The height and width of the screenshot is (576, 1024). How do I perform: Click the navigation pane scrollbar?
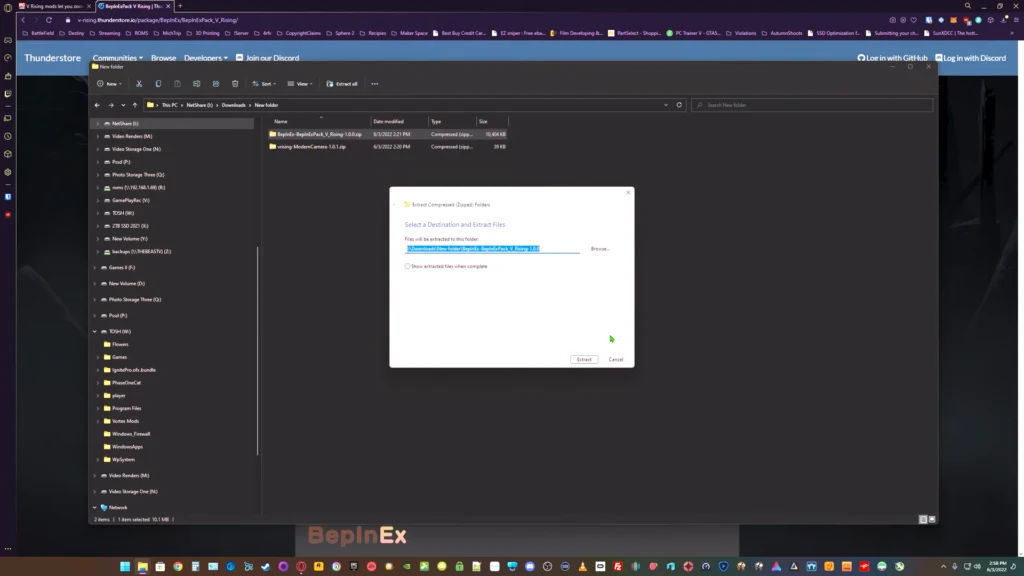pos(257,351)
